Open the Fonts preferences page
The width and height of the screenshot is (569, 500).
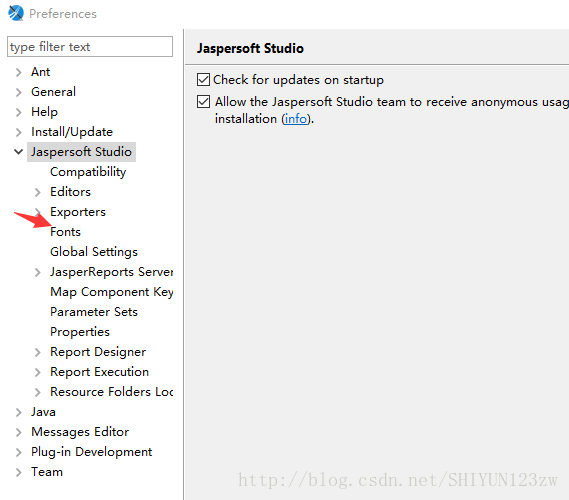coord(65,232)
